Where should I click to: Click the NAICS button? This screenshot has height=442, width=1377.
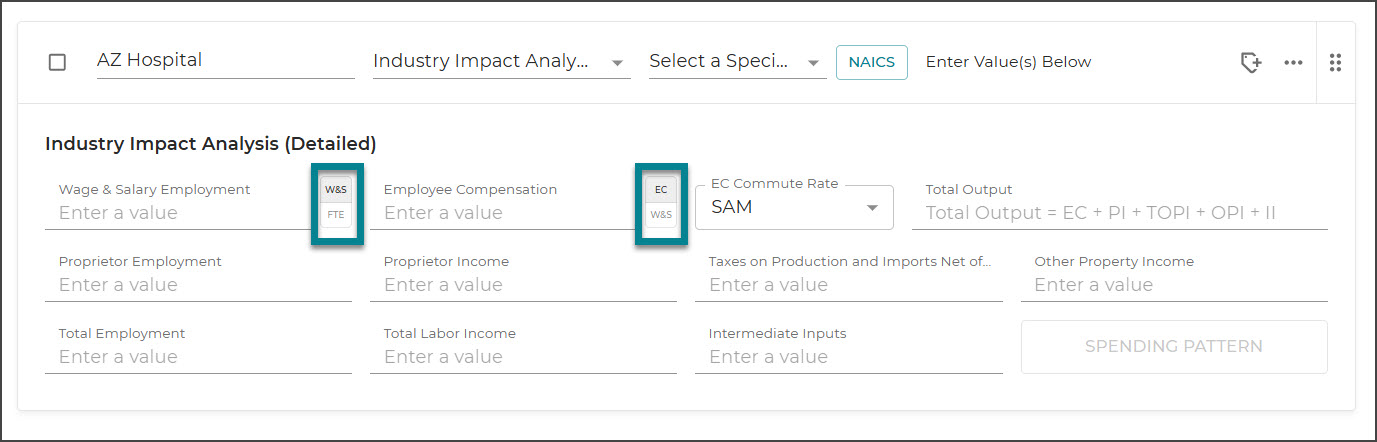[x=871, y=62]
